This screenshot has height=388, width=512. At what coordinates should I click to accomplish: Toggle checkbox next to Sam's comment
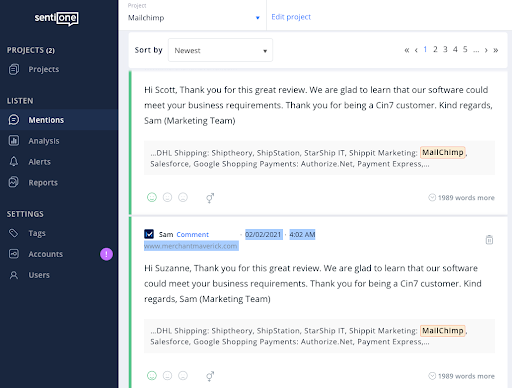[x=149, y=234]
